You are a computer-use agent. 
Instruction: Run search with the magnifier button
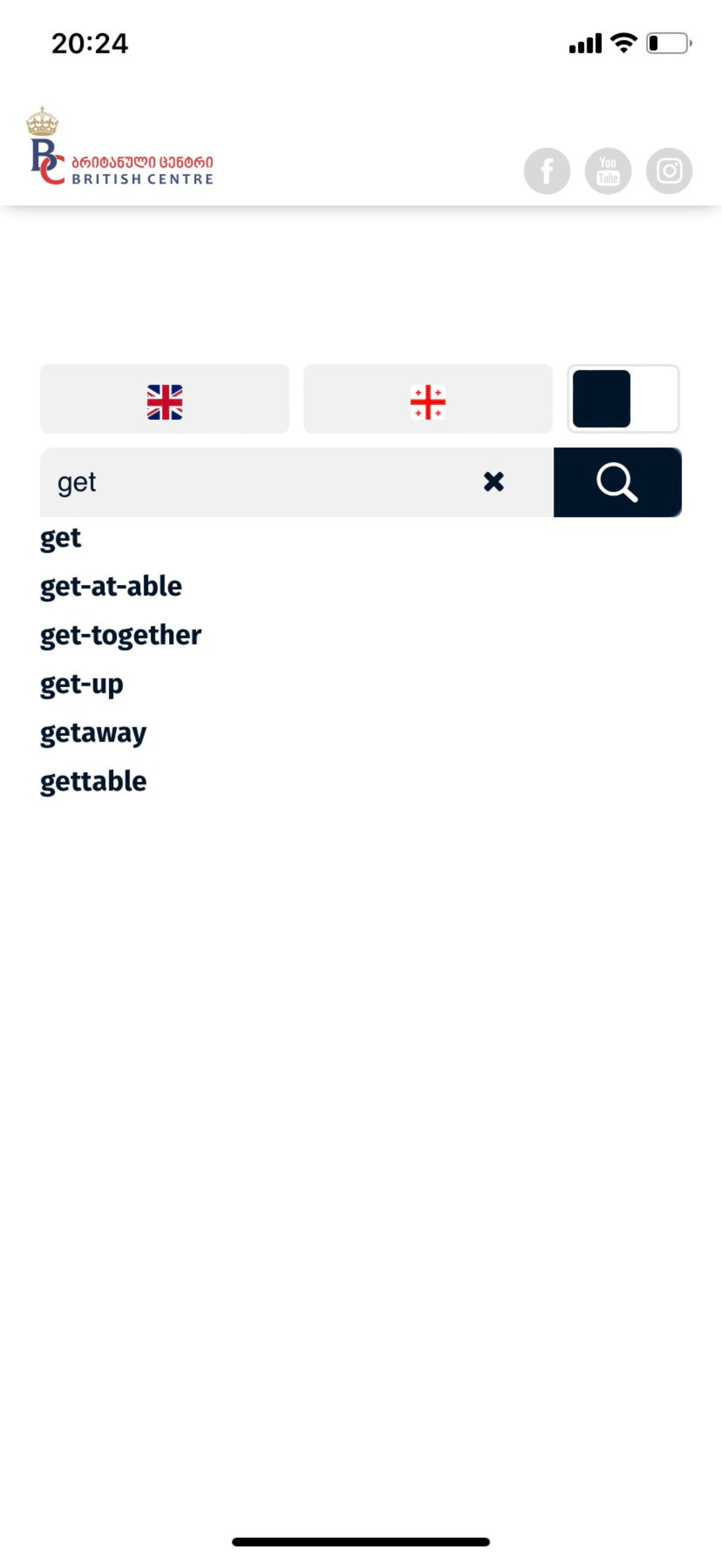click(x=618, y=482)
